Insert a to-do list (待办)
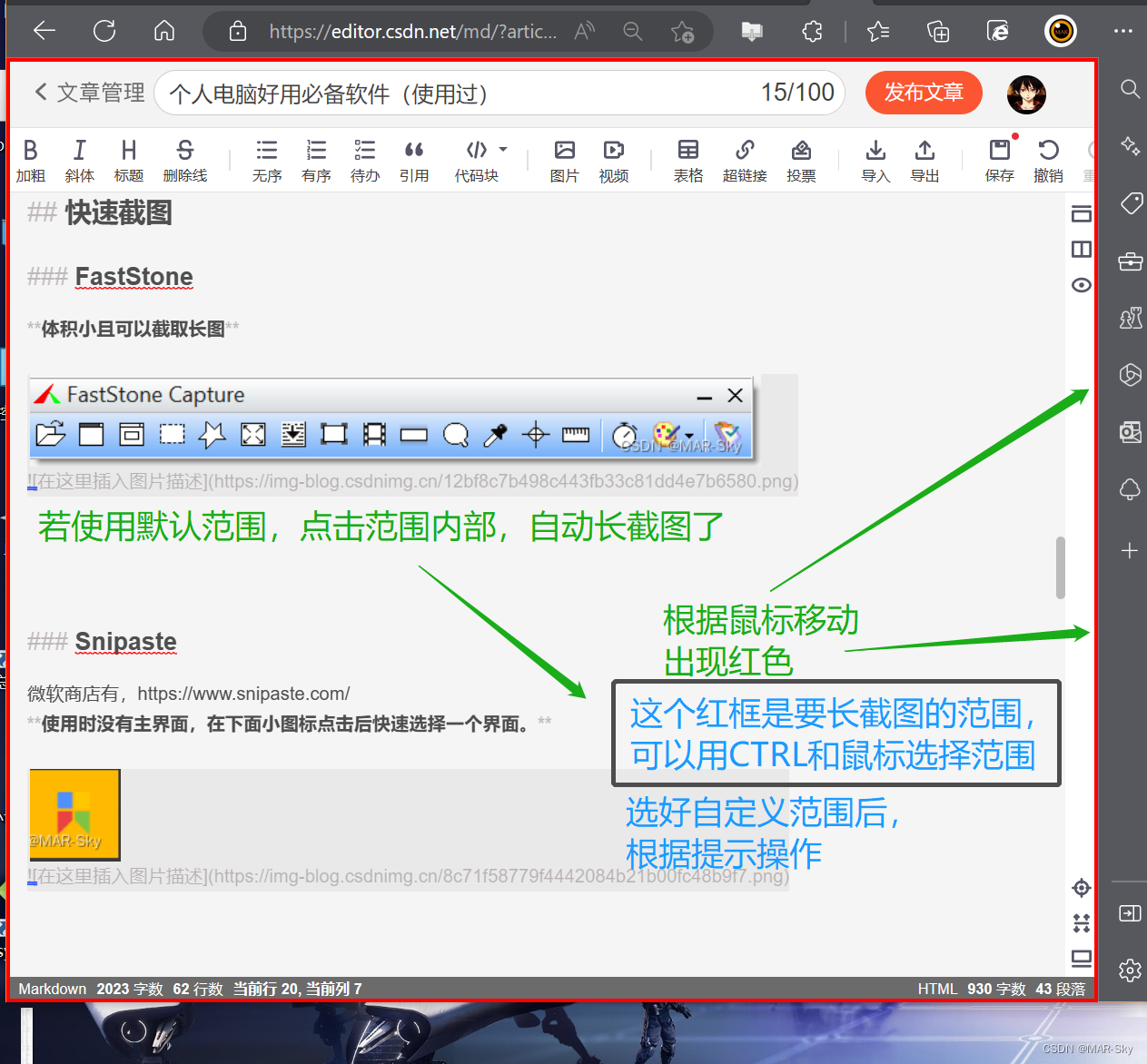 tap(365, 161)
